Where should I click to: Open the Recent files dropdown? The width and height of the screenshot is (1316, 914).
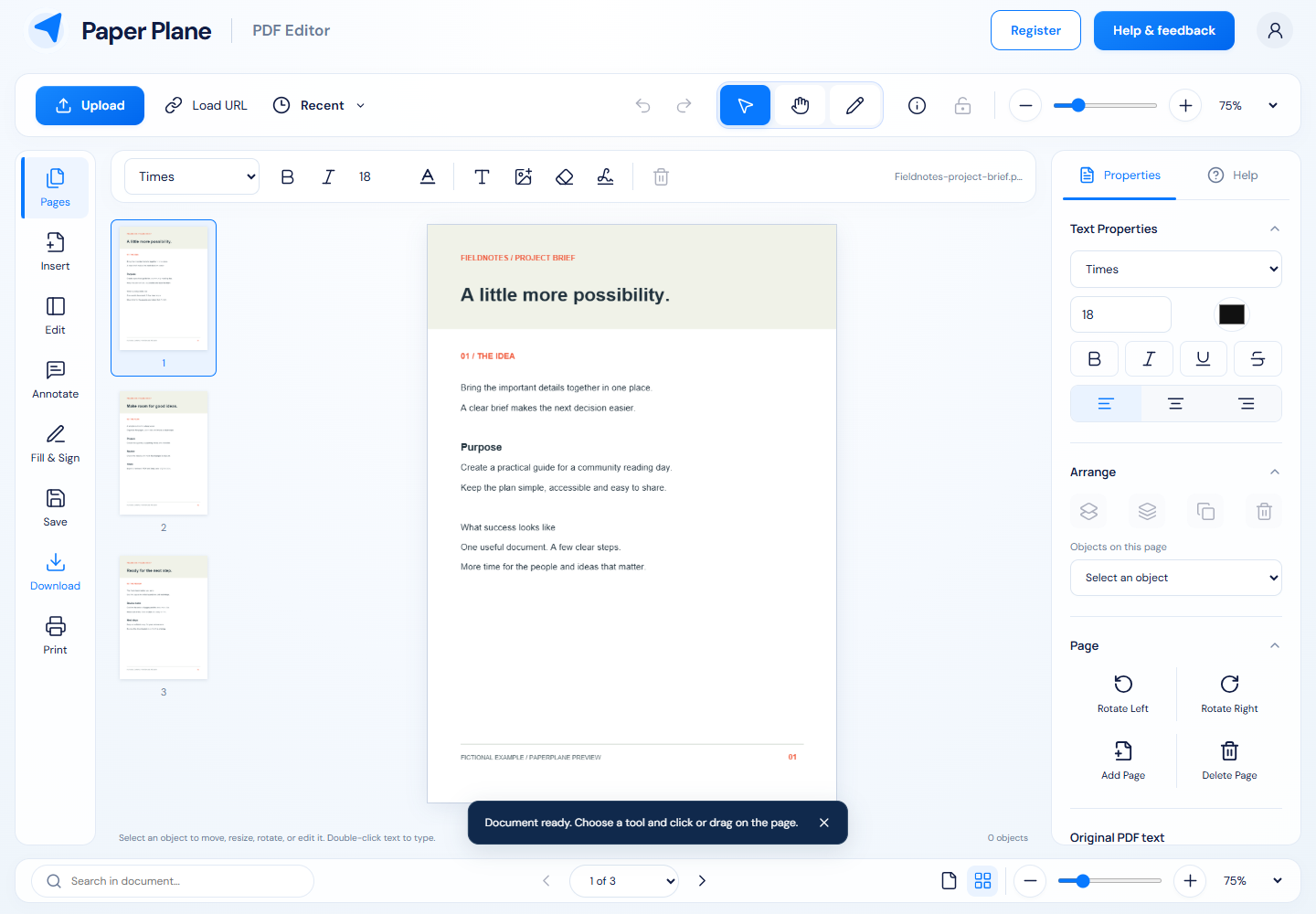point(320,105)
